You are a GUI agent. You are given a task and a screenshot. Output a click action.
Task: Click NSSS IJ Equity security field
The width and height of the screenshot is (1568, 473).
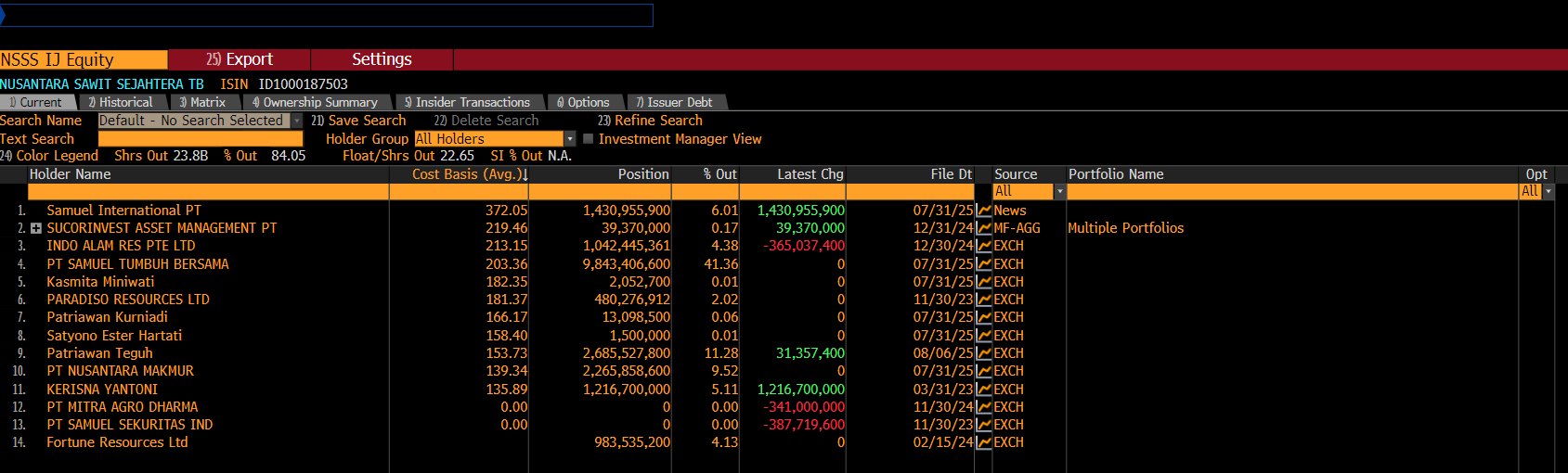(x=84, y=59)
